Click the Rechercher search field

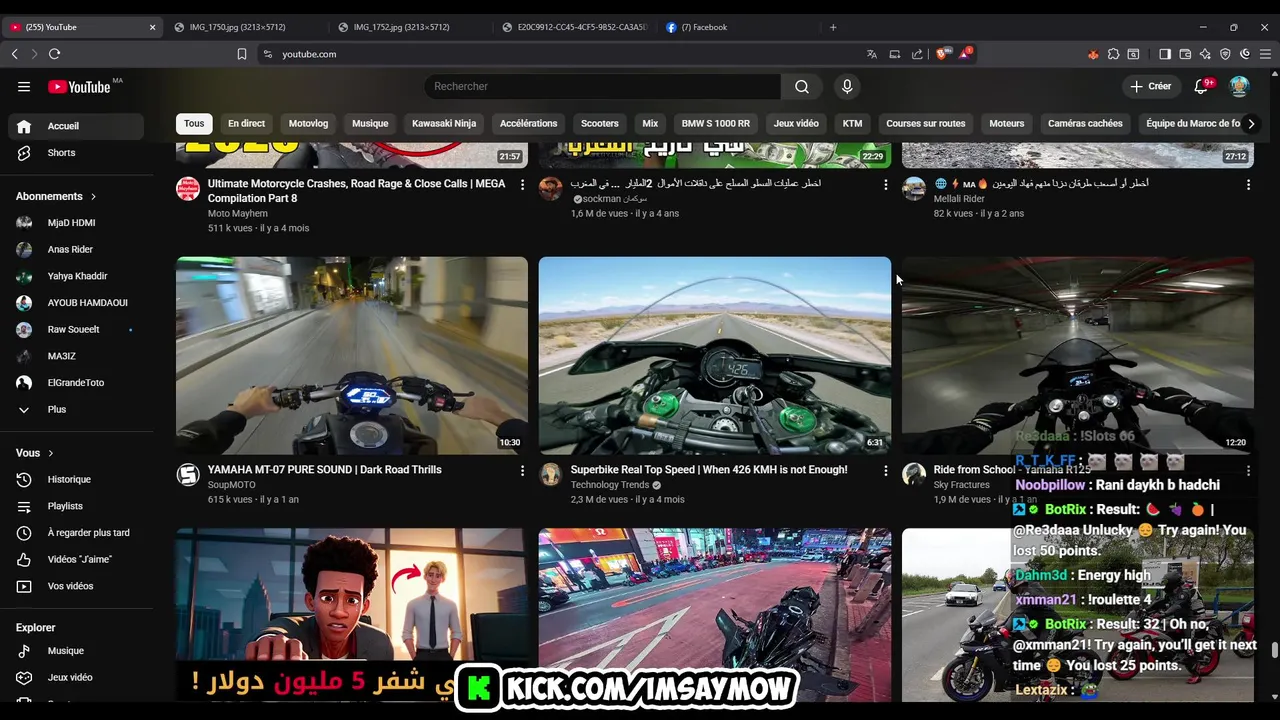(x=602, y=87)
